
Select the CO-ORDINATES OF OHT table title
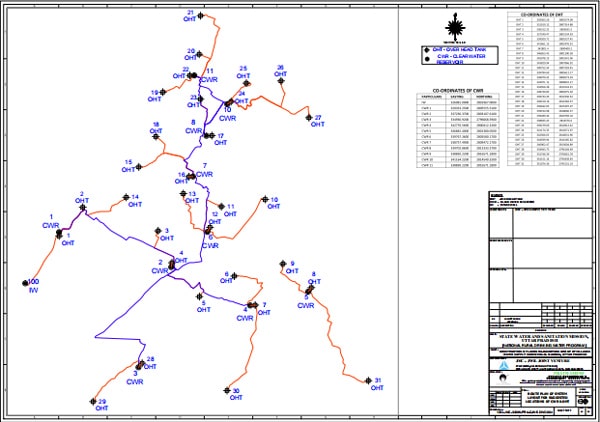tap(543, 14)
